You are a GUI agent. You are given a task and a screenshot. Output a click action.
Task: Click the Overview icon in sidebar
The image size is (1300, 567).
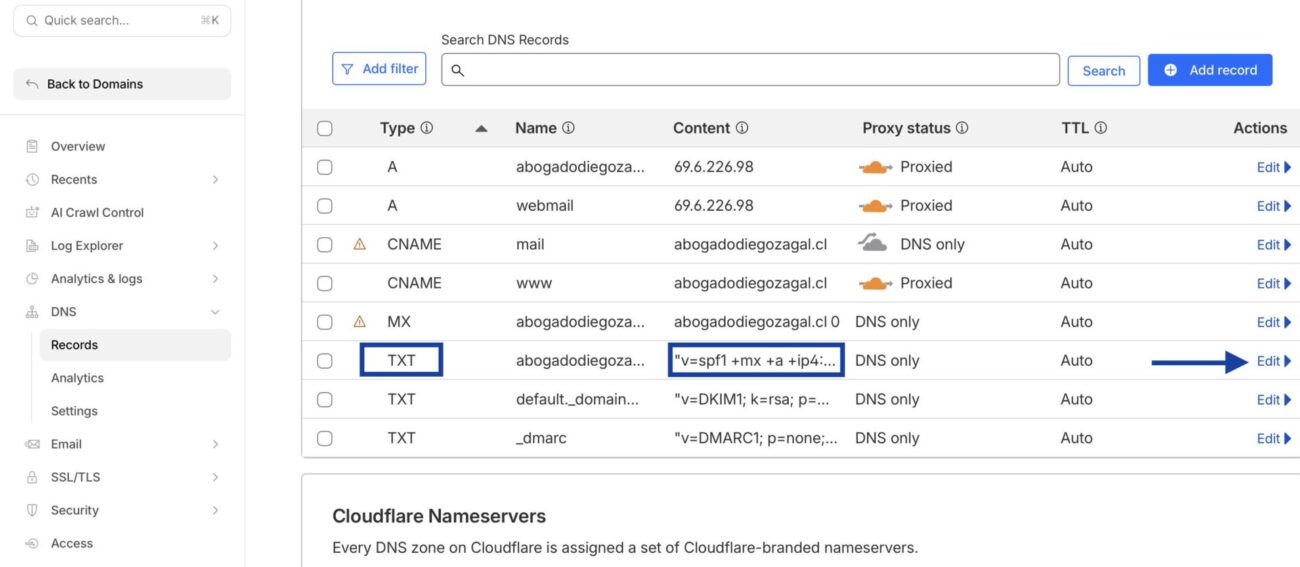point(32,146)
